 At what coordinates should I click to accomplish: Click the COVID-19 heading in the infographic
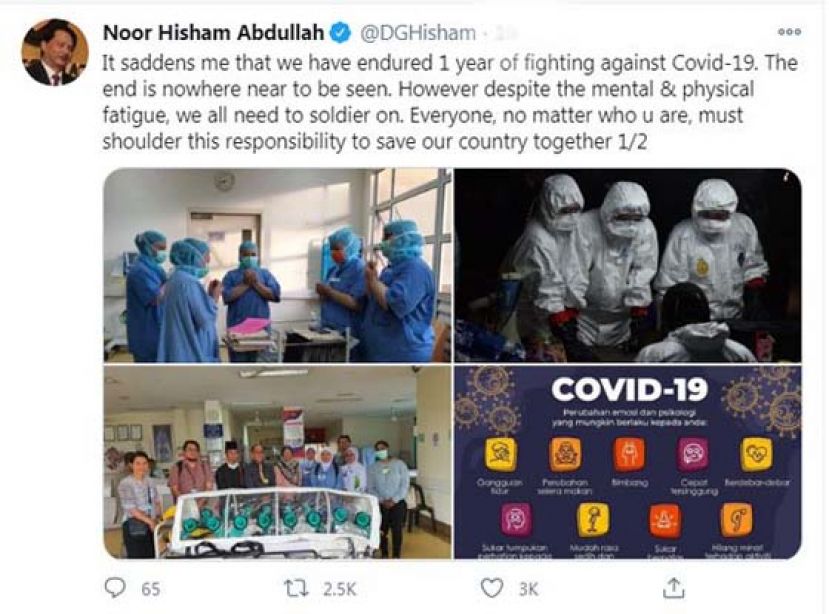629,390
